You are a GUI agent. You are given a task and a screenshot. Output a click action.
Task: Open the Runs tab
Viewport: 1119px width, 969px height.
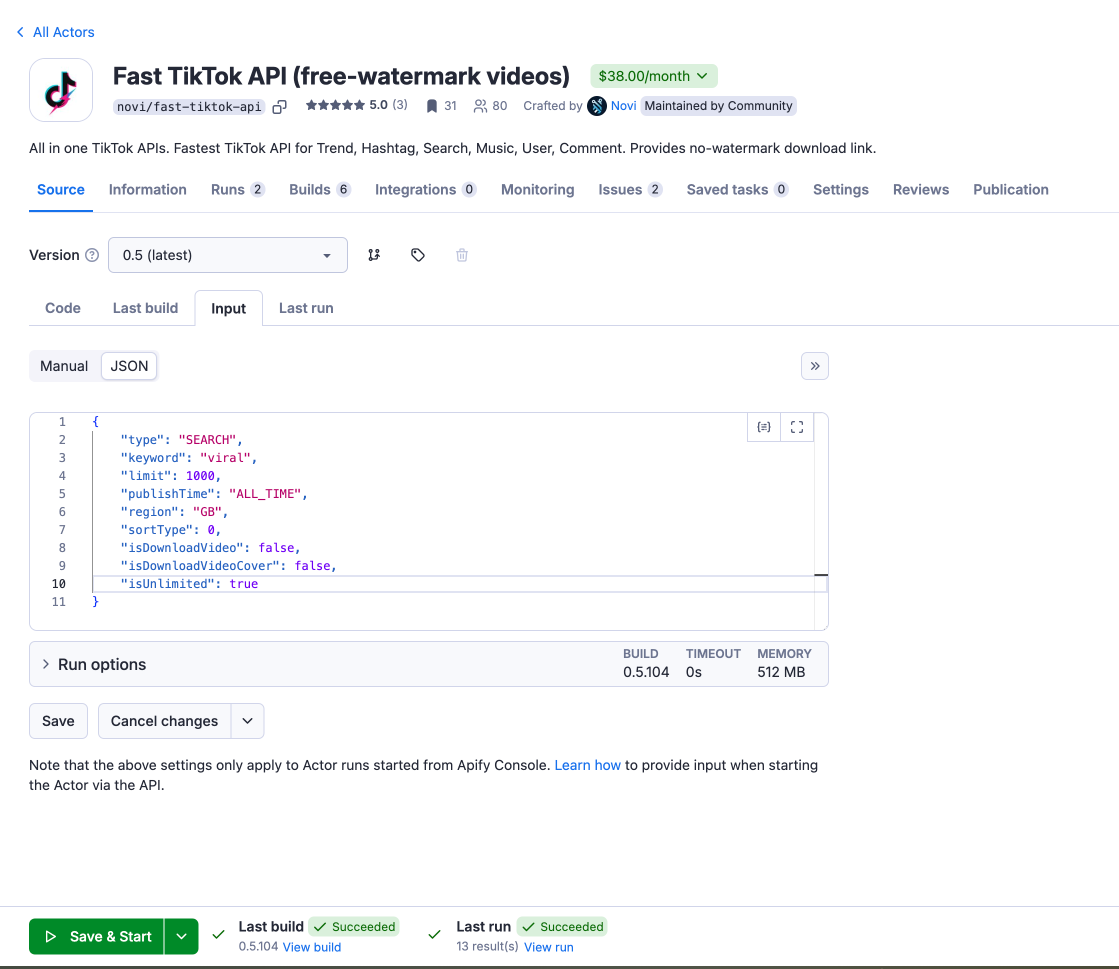click(238, 189)
